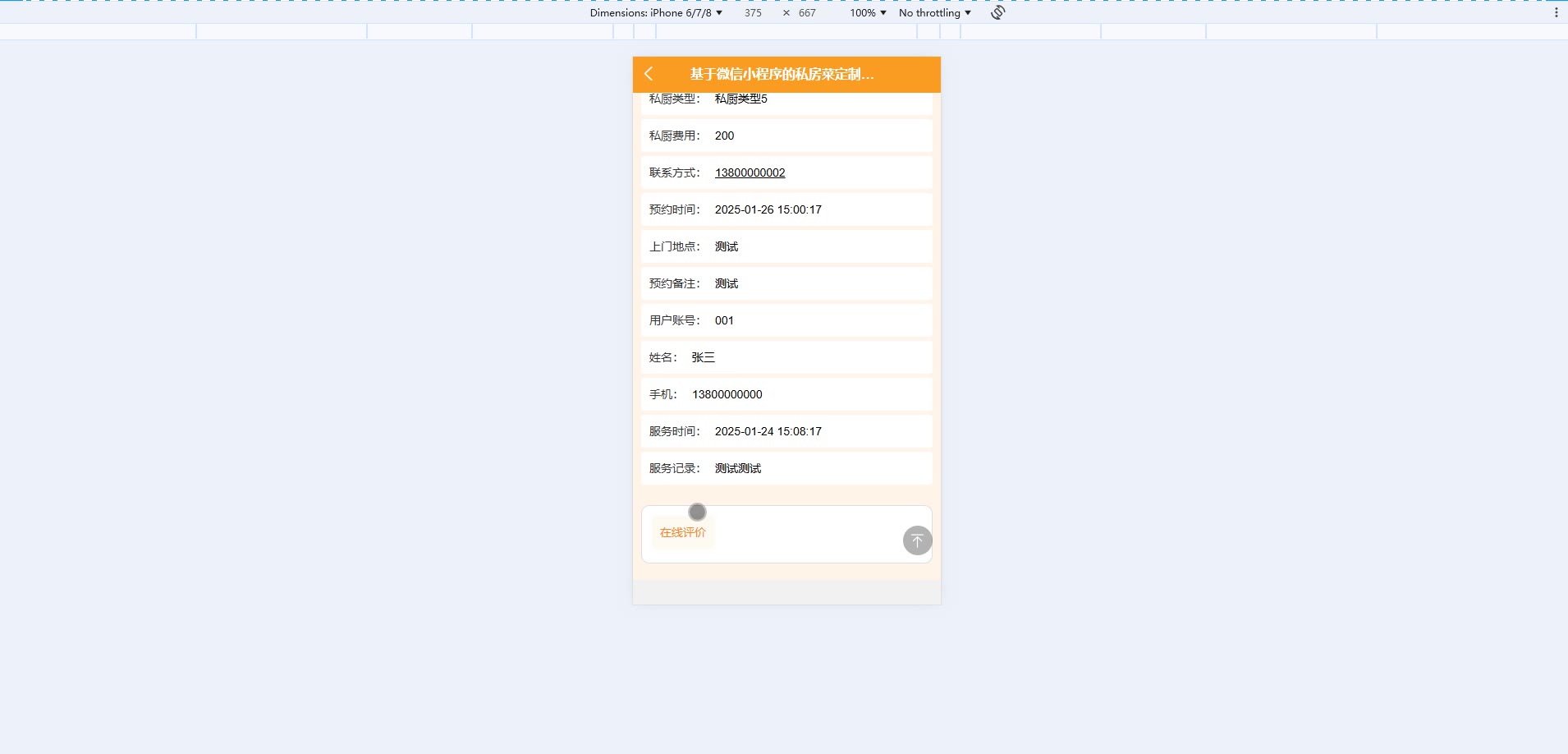This screenshot has width=1568, height=754.
Task: Click the 姓名 label
Action: 663,357
